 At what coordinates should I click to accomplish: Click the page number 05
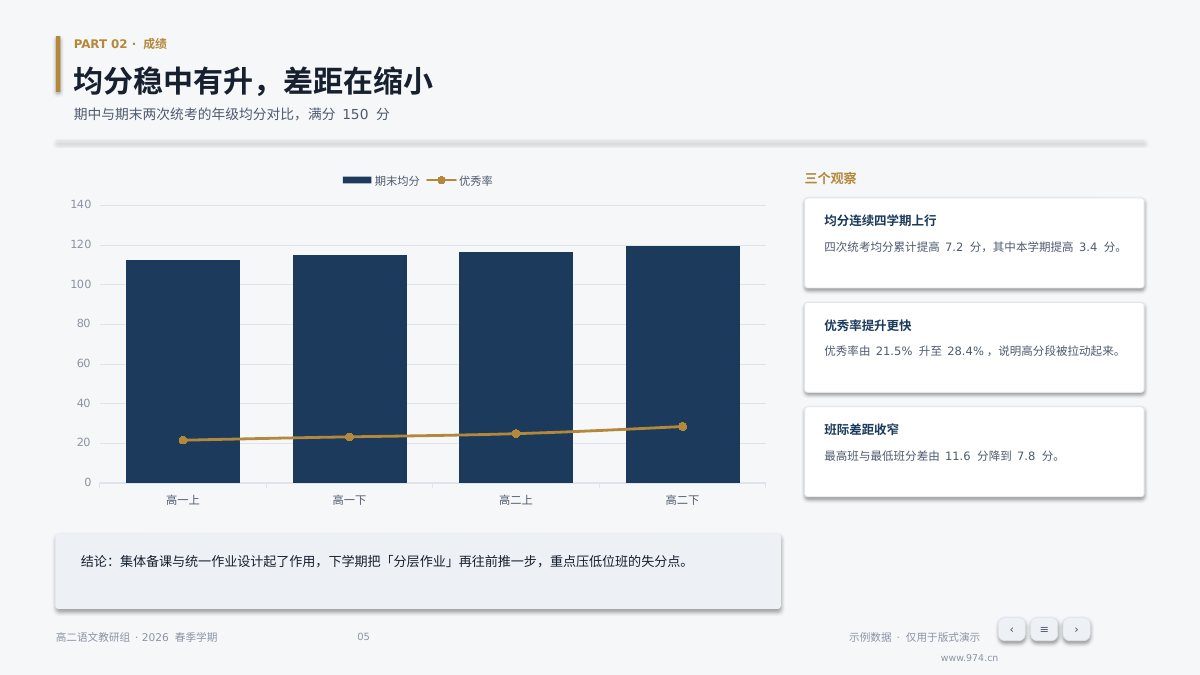click(363, 637)
